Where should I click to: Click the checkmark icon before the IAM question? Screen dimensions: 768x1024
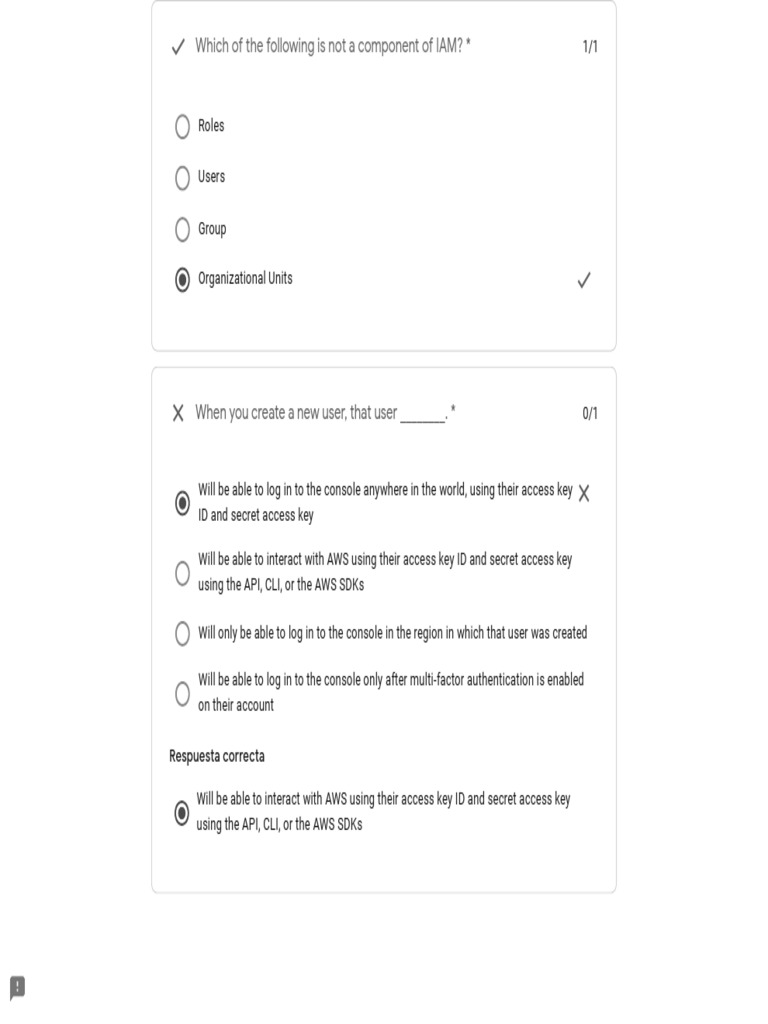coord(178,47)
